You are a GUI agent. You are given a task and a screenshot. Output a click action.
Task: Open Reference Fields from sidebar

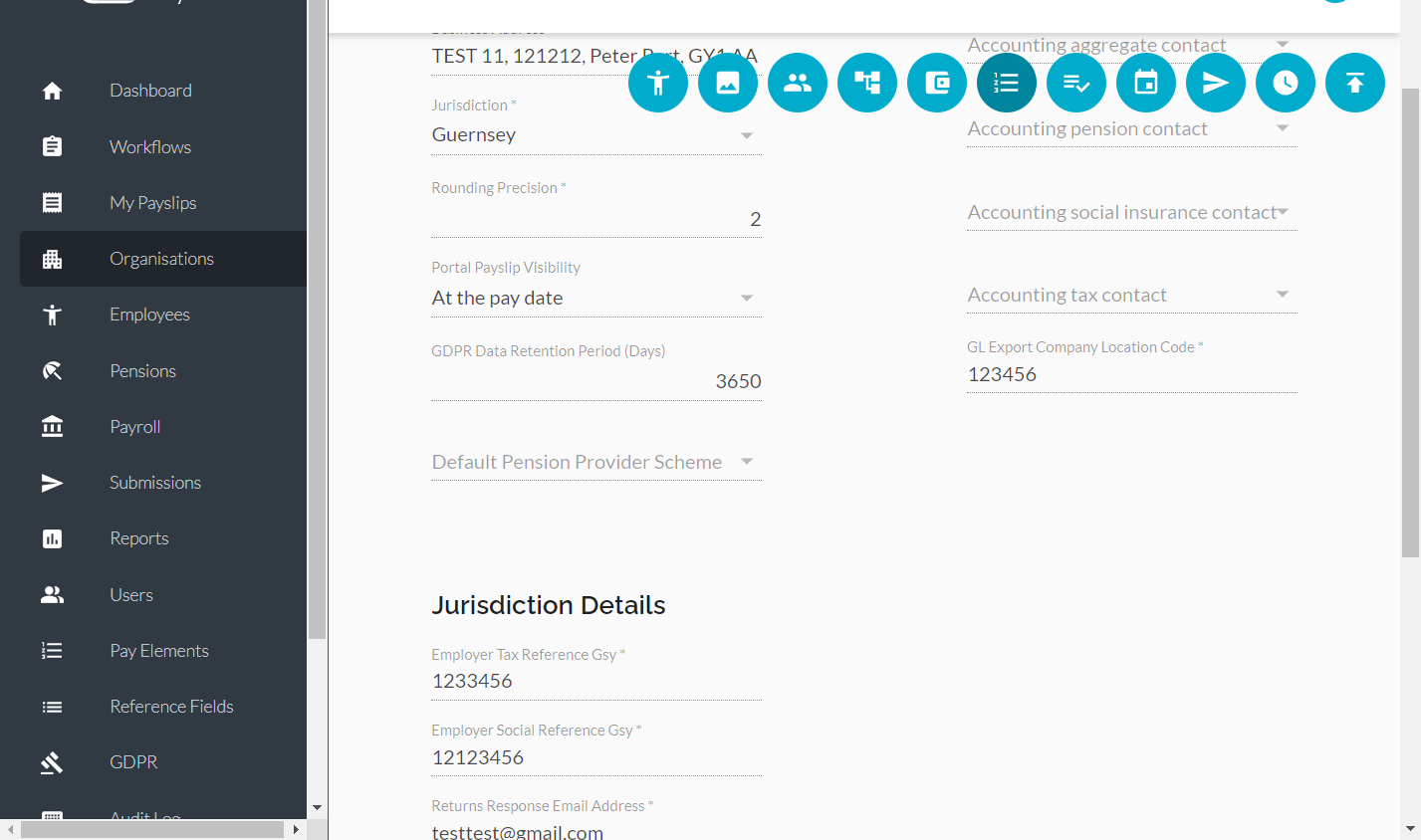point(171,707)
